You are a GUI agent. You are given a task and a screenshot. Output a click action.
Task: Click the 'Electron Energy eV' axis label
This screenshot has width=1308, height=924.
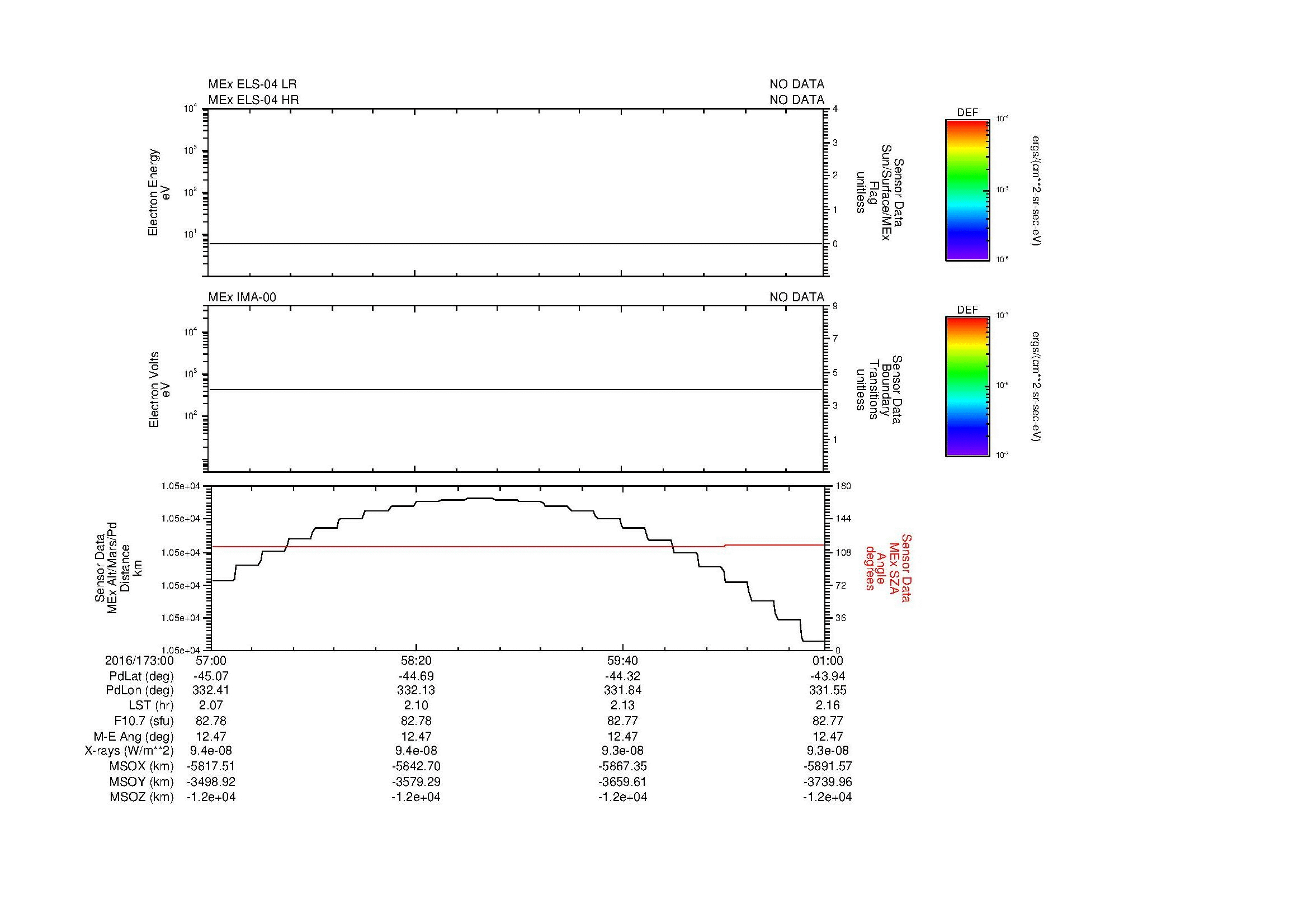point(159,192)
